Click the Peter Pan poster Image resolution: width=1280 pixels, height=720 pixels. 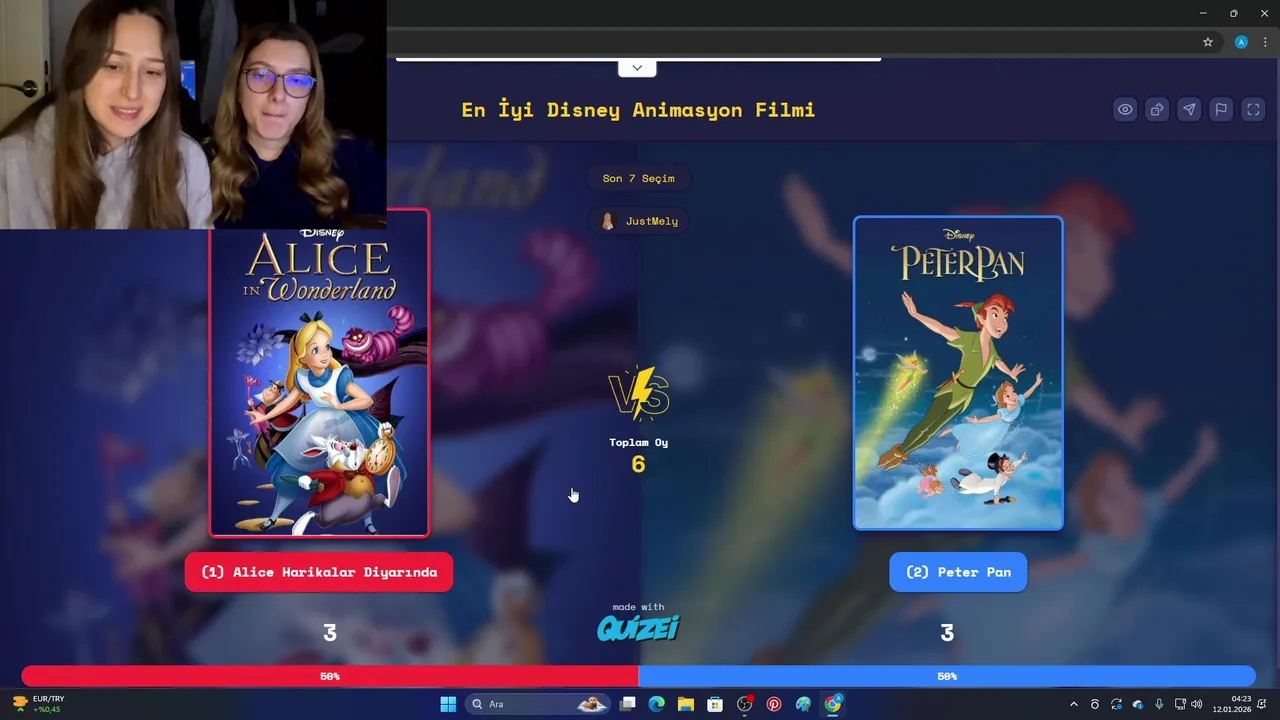tap(958, 373)
